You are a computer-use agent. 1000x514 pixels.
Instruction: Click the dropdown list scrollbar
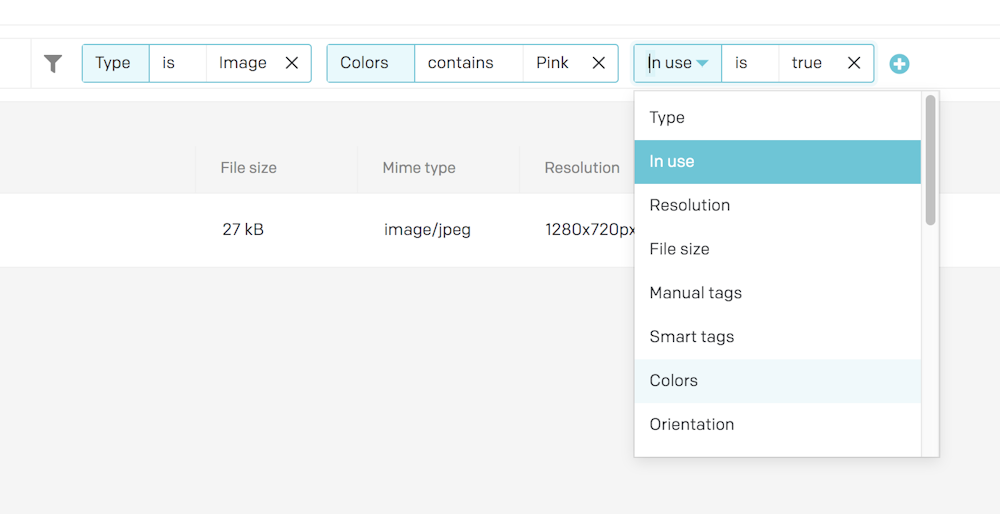(930, 160)
